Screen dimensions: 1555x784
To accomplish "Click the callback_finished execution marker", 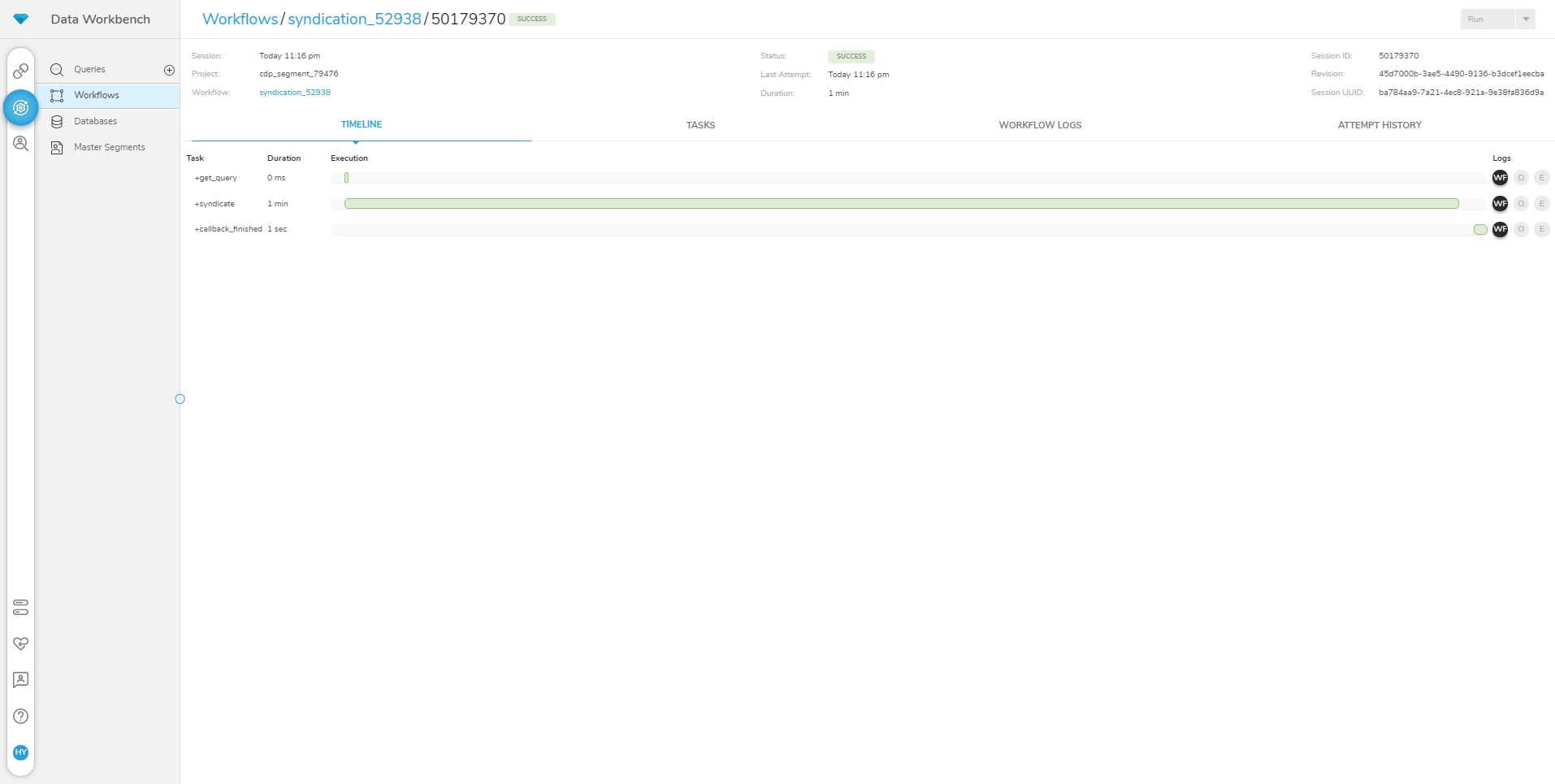I will click(1480, 230).
